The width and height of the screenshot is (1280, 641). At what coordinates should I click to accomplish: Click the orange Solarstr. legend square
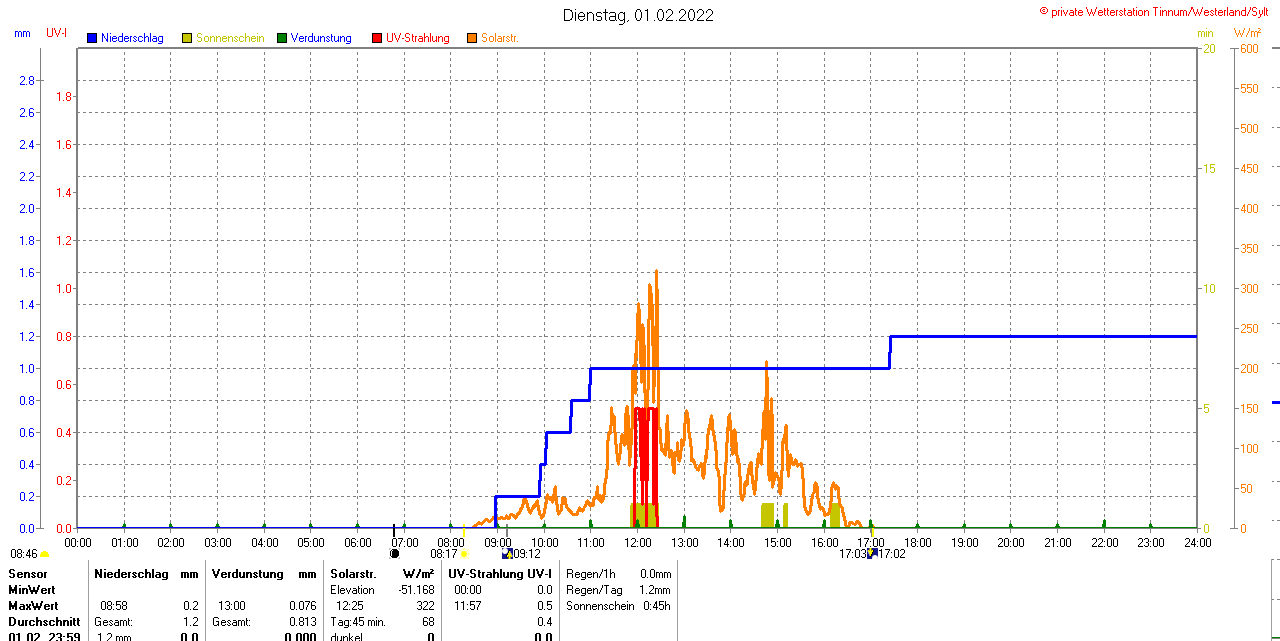pos(472,38)
